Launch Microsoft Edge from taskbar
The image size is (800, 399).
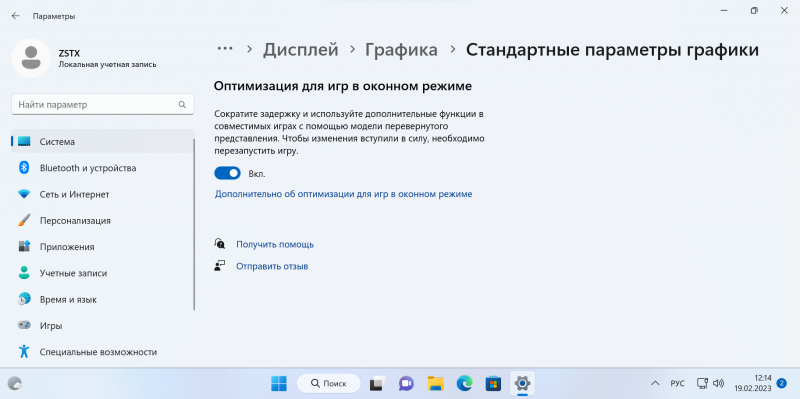click(464, 383)
